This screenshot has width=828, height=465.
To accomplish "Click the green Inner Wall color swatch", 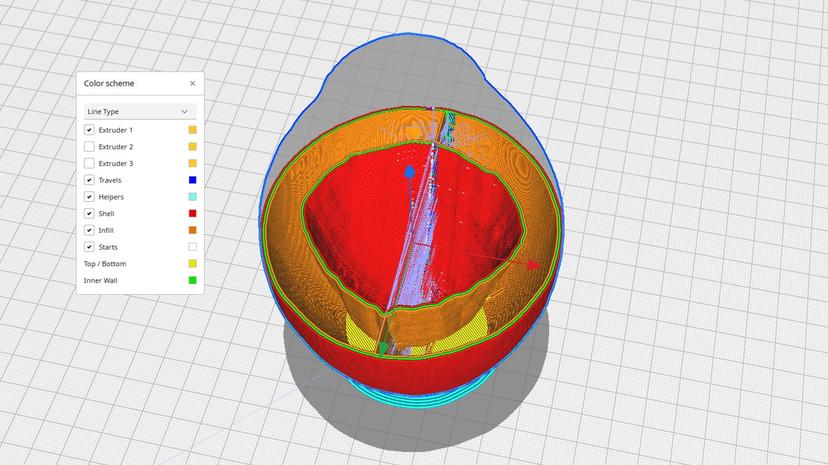I will point(192,280).
